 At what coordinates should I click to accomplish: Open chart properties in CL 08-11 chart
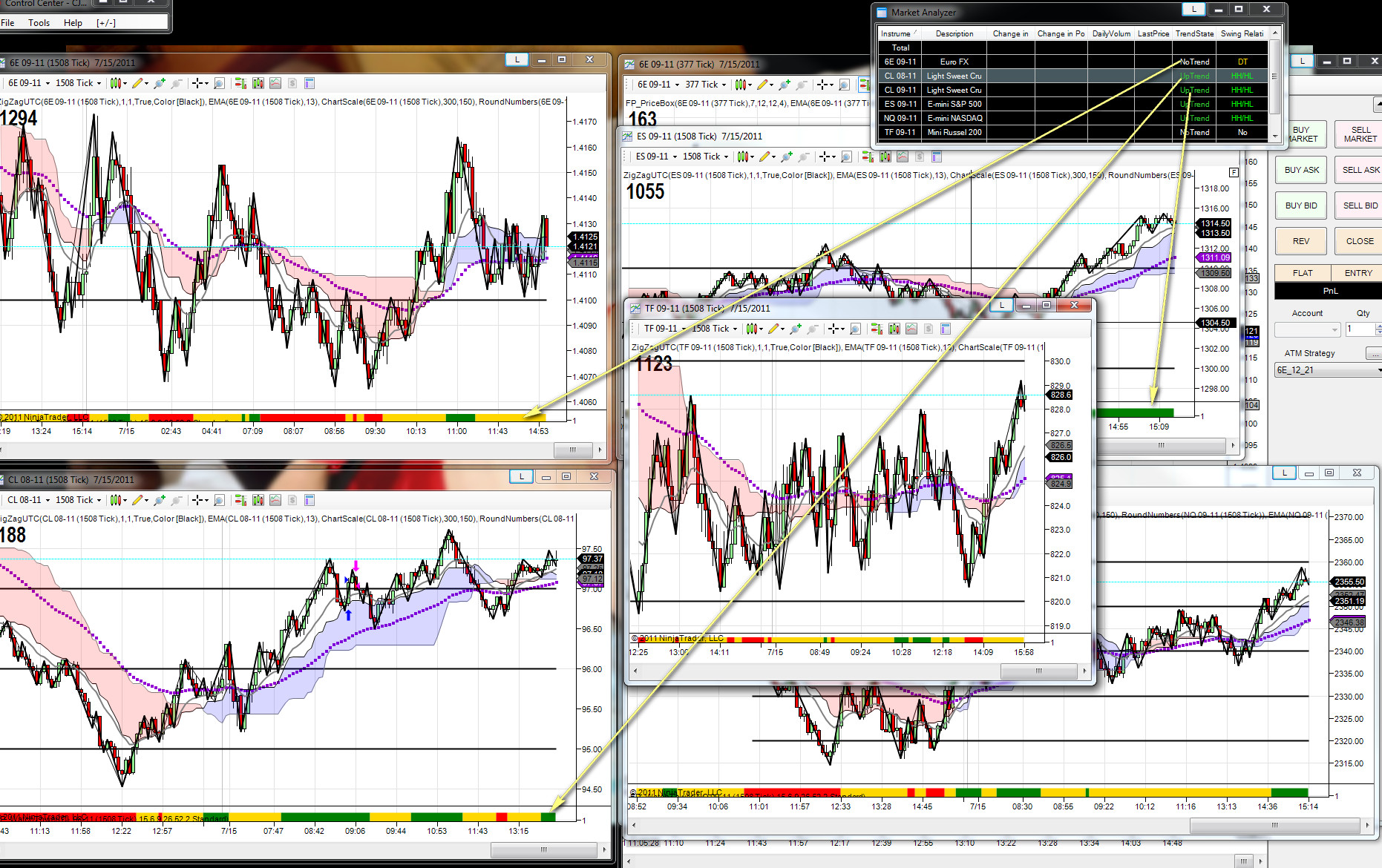[310, 500]
